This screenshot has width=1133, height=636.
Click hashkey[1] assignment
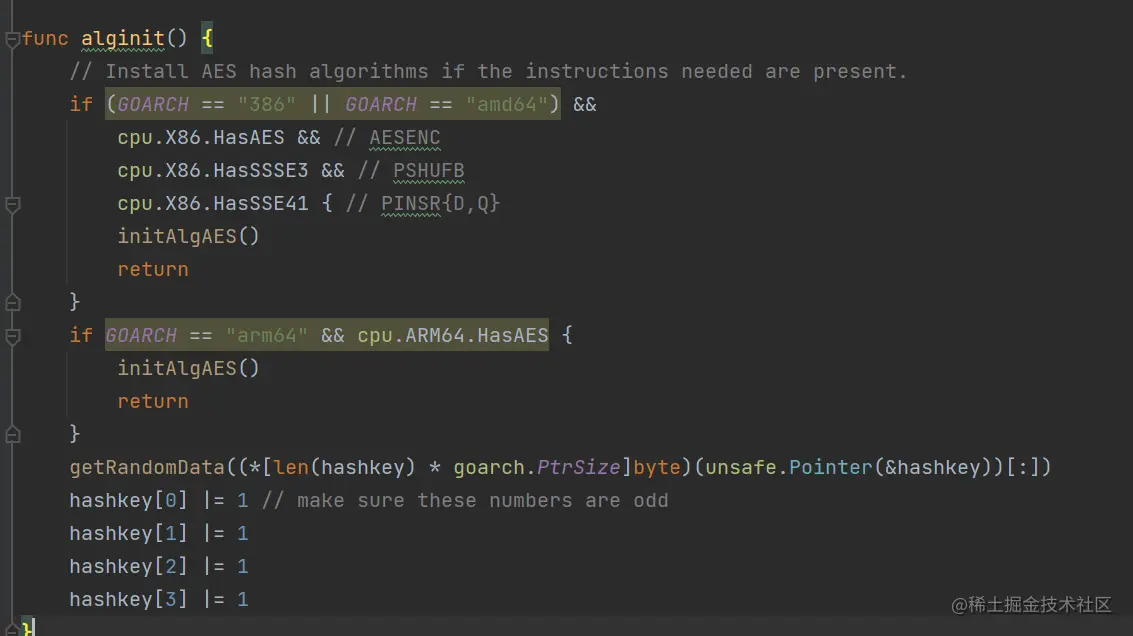click(x=159, y=533)
